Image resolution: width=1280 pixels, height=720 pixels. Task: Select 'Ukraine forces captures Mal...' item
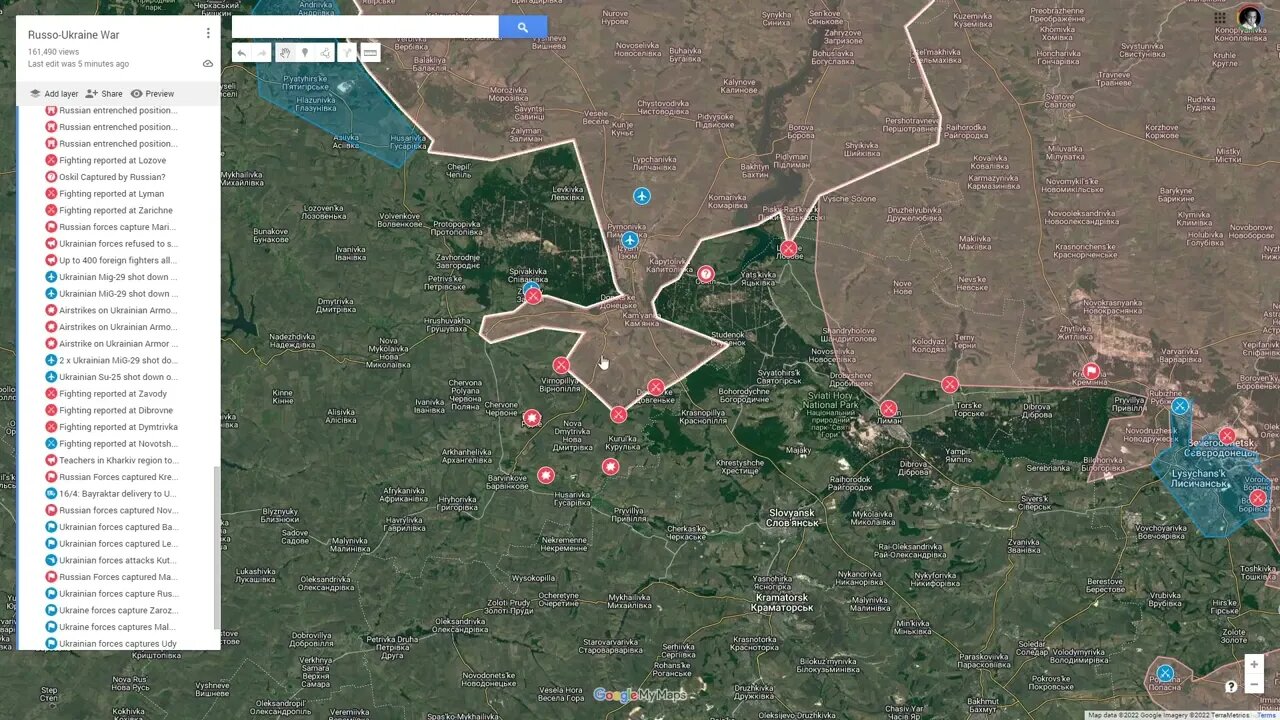click(112, 627)
